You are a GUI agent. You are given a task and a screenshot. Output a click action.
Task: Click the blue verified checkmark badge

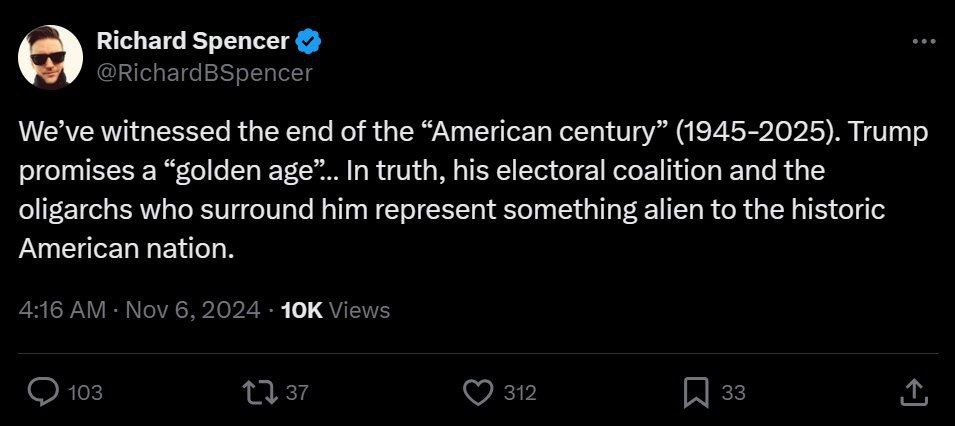tap(308, 41)
